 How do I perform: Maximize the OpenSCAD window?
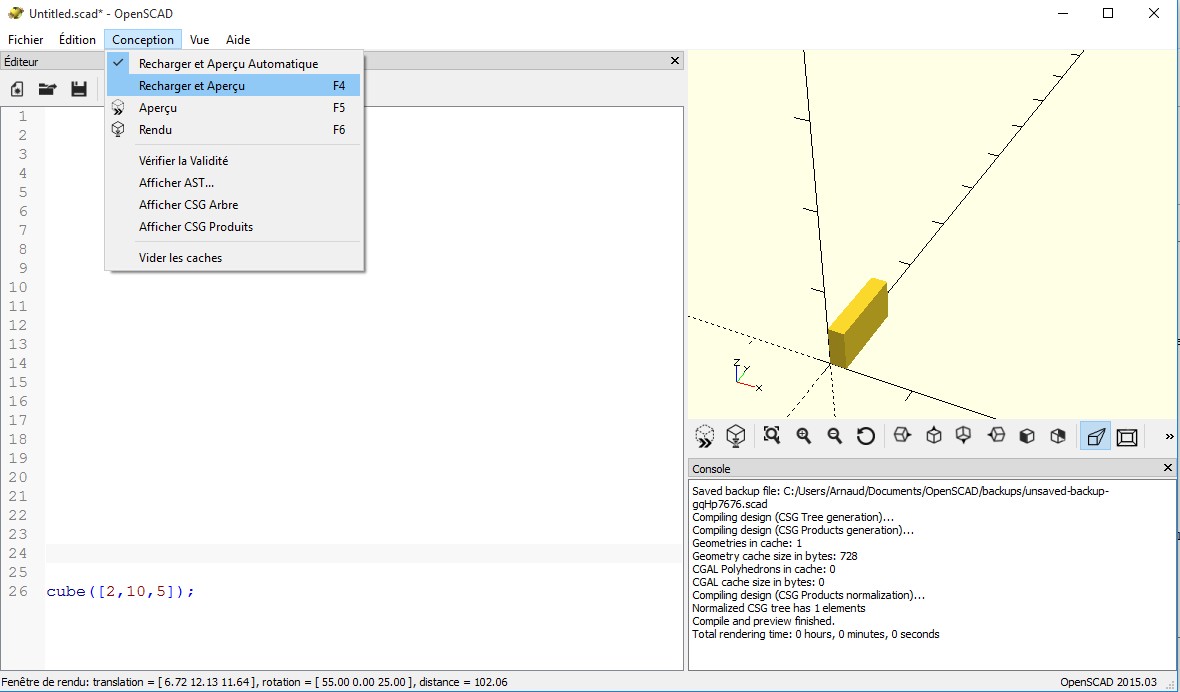[x=1108, y=14]
